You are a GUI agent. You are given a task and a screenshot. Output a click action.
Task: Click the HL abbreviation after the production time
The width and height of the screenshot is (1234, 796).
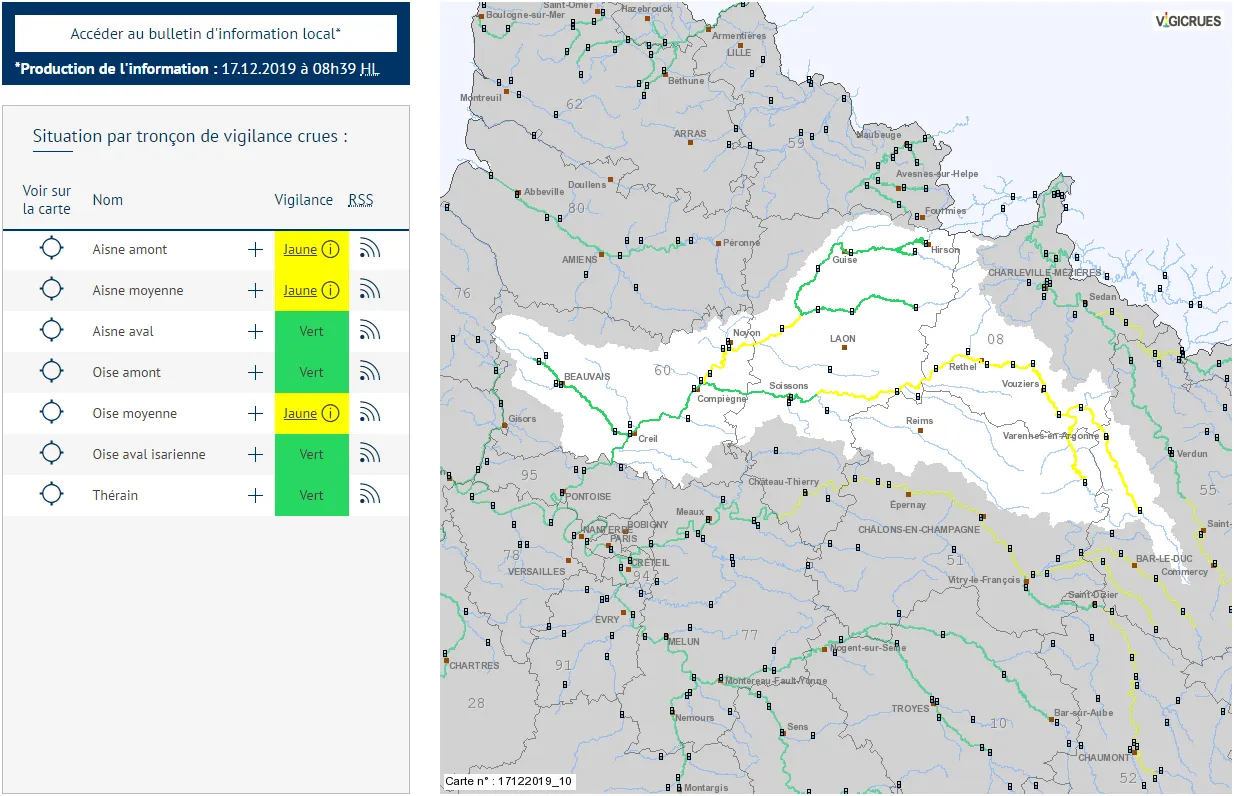click(x=369, y=69)
